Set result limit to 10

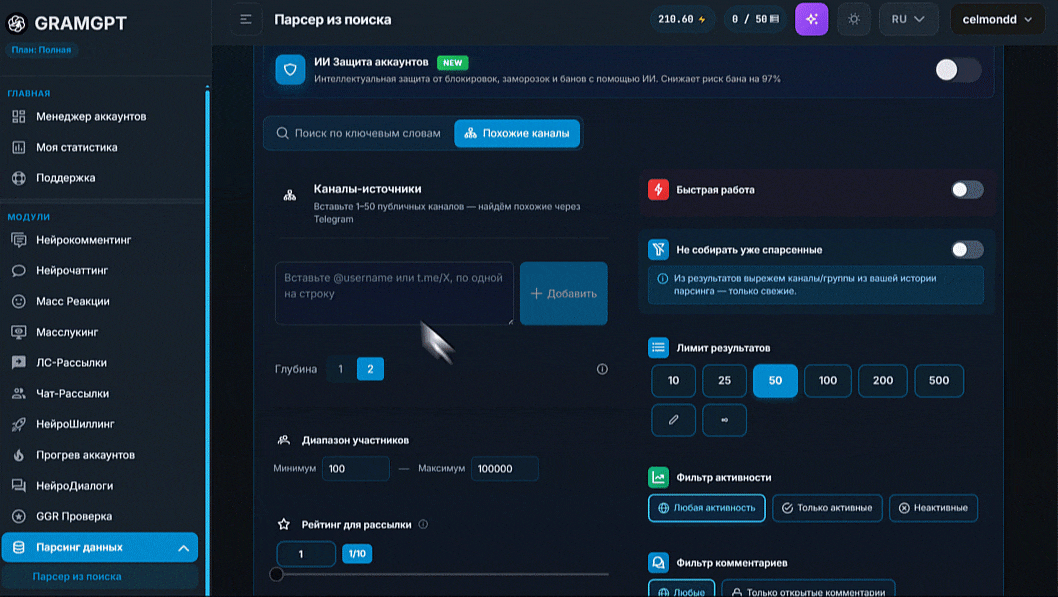673,380
